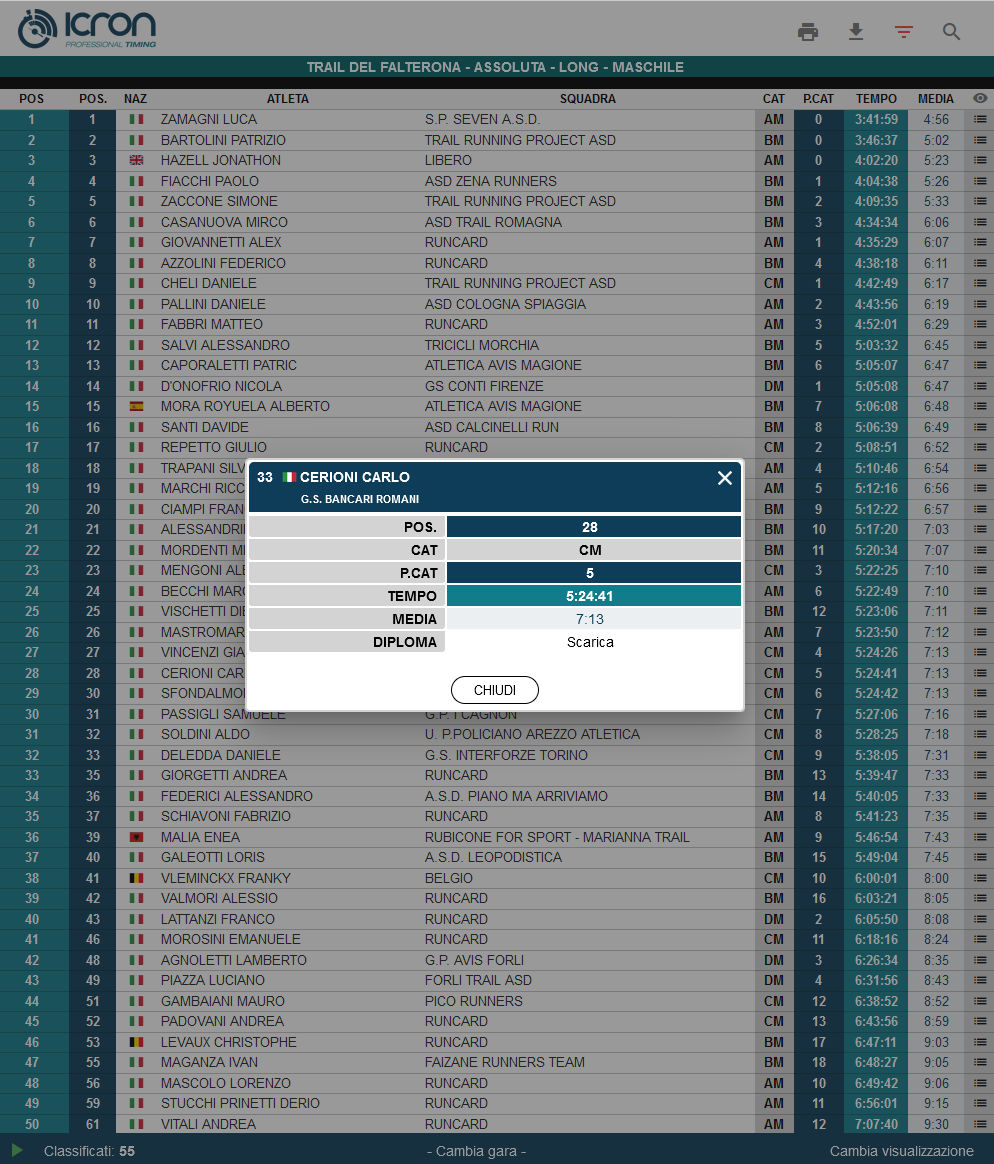Viewport: 994px width, 1164px height.
Task: Click Scarica to download diploma
Action: [590, 642]
